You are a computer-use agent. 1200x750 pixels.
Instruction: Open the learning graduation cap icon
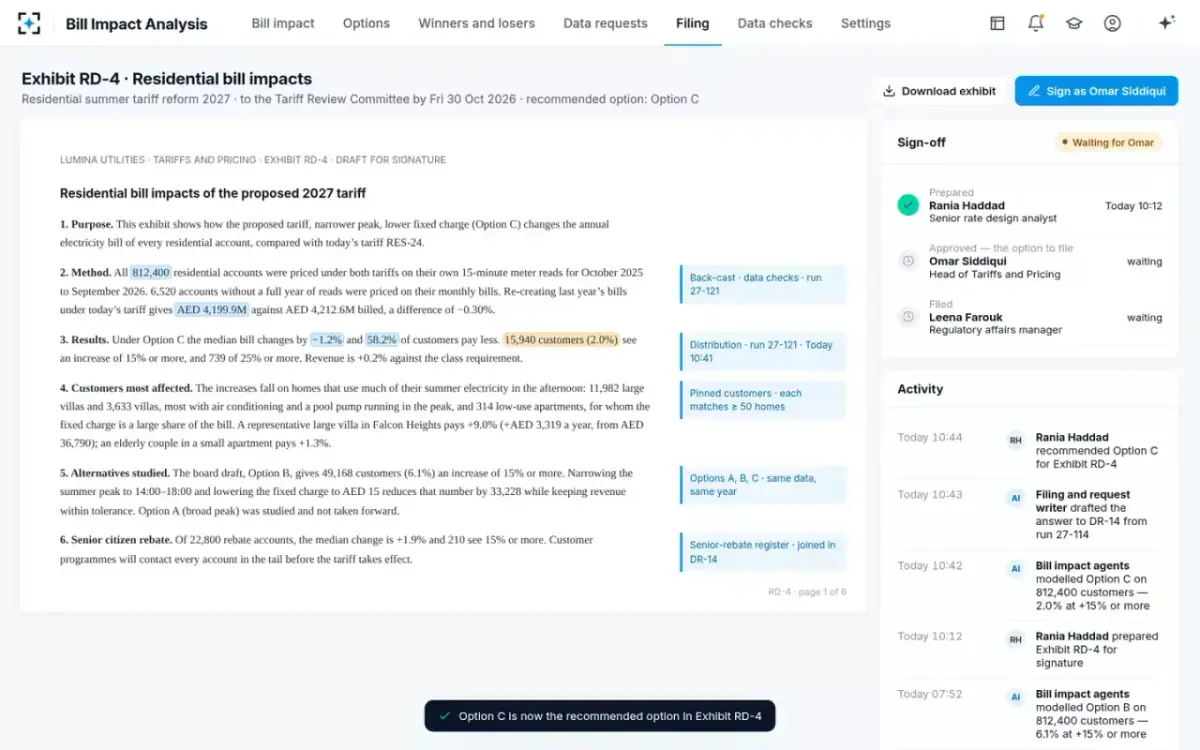tap(1074, 23)
